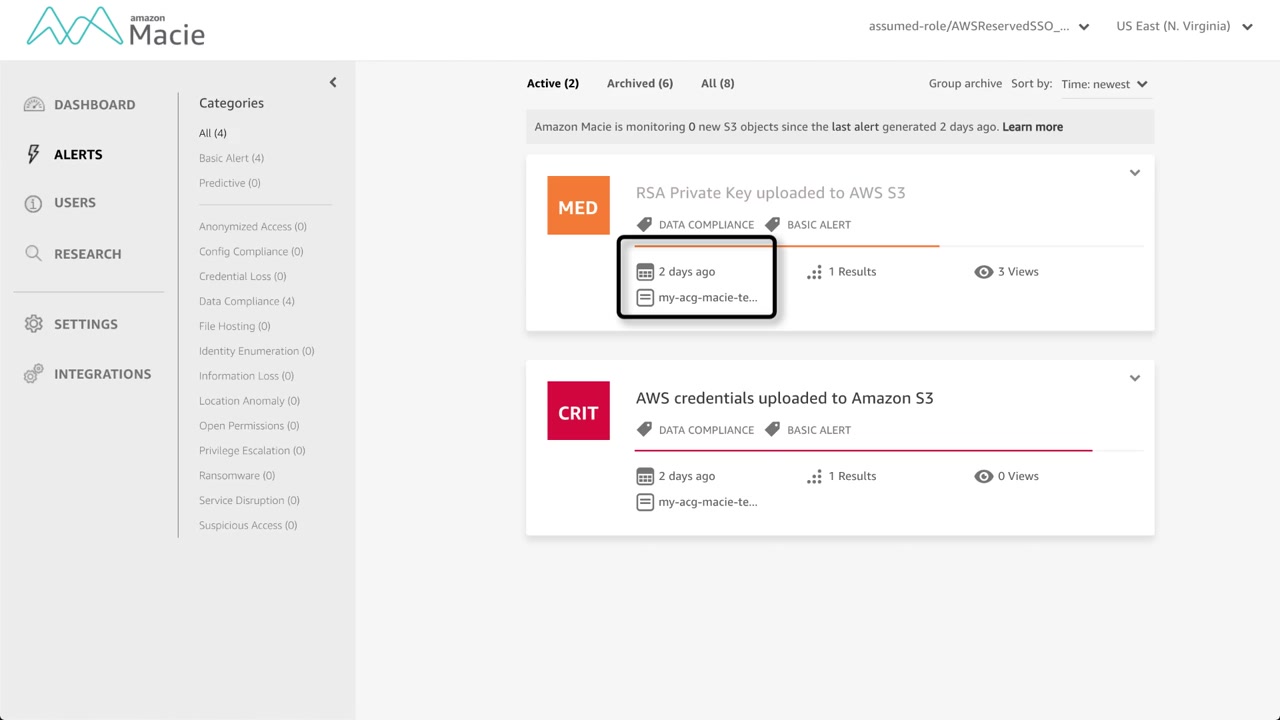Switch to the Archived (6) tab
The width and height of the screenshot is (1280, 720).
pos(639,84)
